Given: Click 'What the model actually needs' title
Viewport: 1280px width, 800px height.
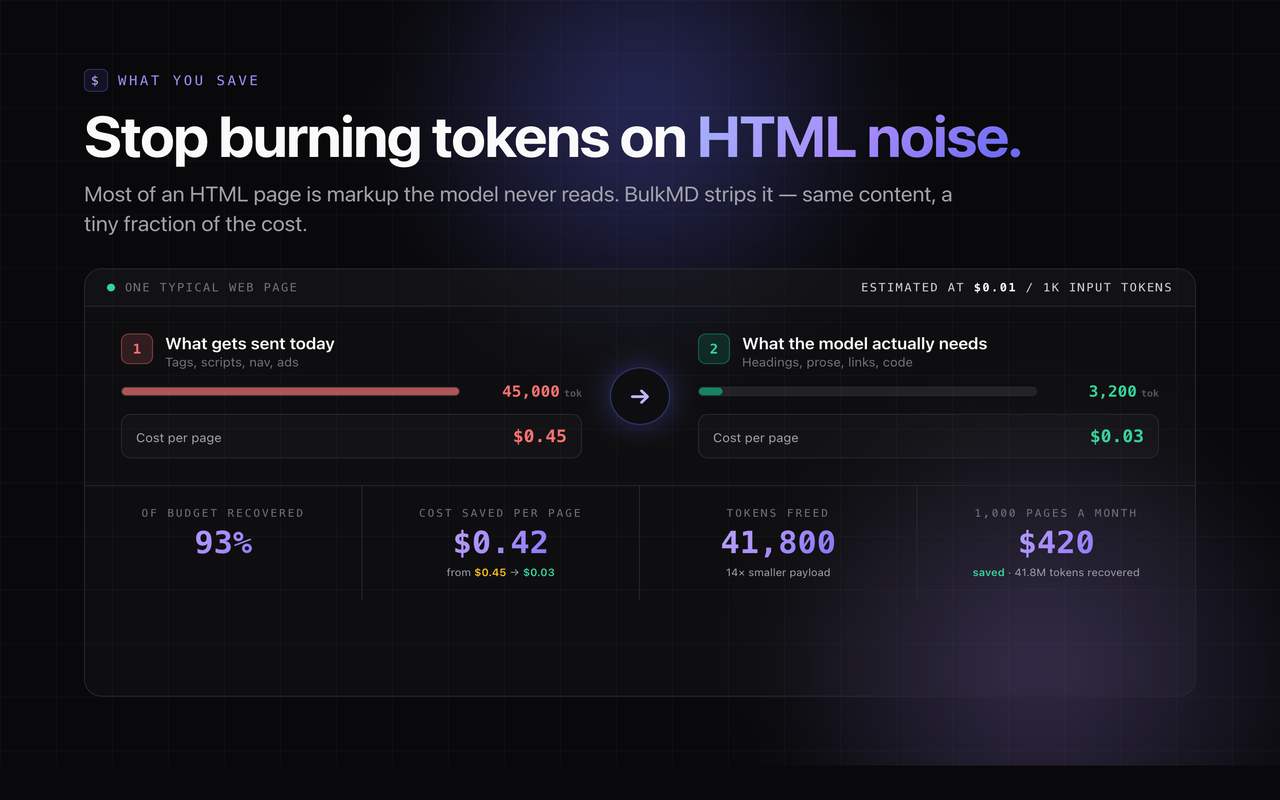Looking at the screenshot, I should click(x=865, y=343).
